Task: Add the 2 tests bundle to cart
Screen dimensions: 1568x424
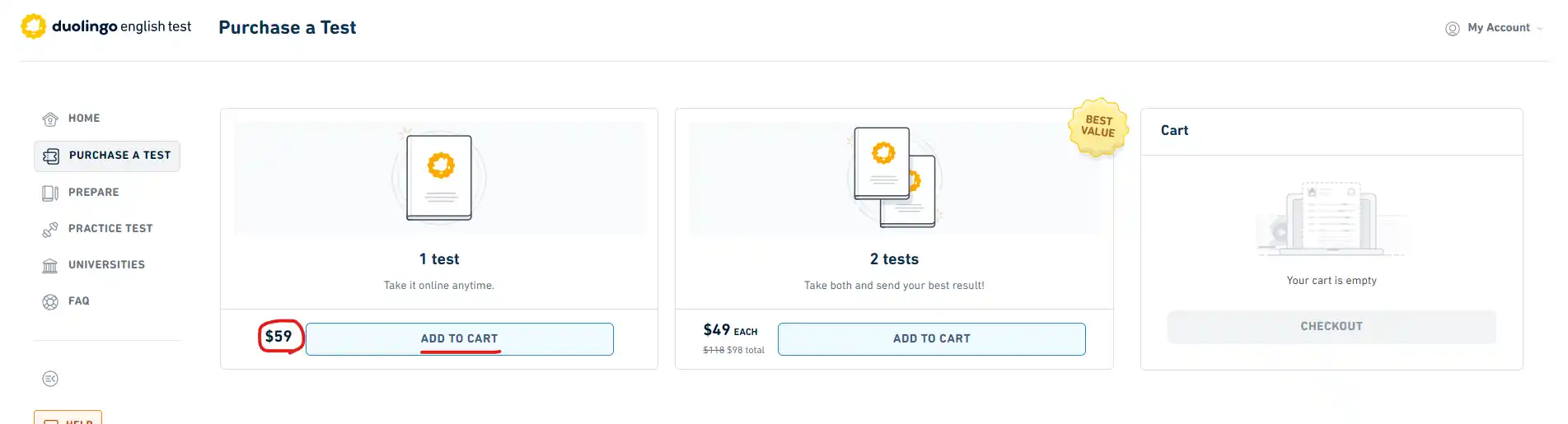Action: click(932, 339)
